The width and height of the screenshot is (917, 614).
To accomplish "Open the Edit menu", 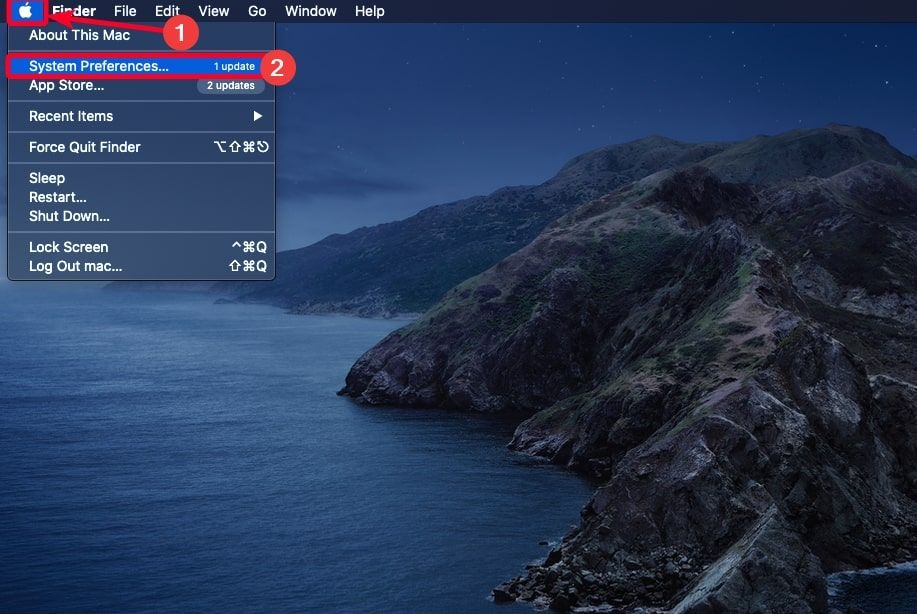I will [166, 11].
